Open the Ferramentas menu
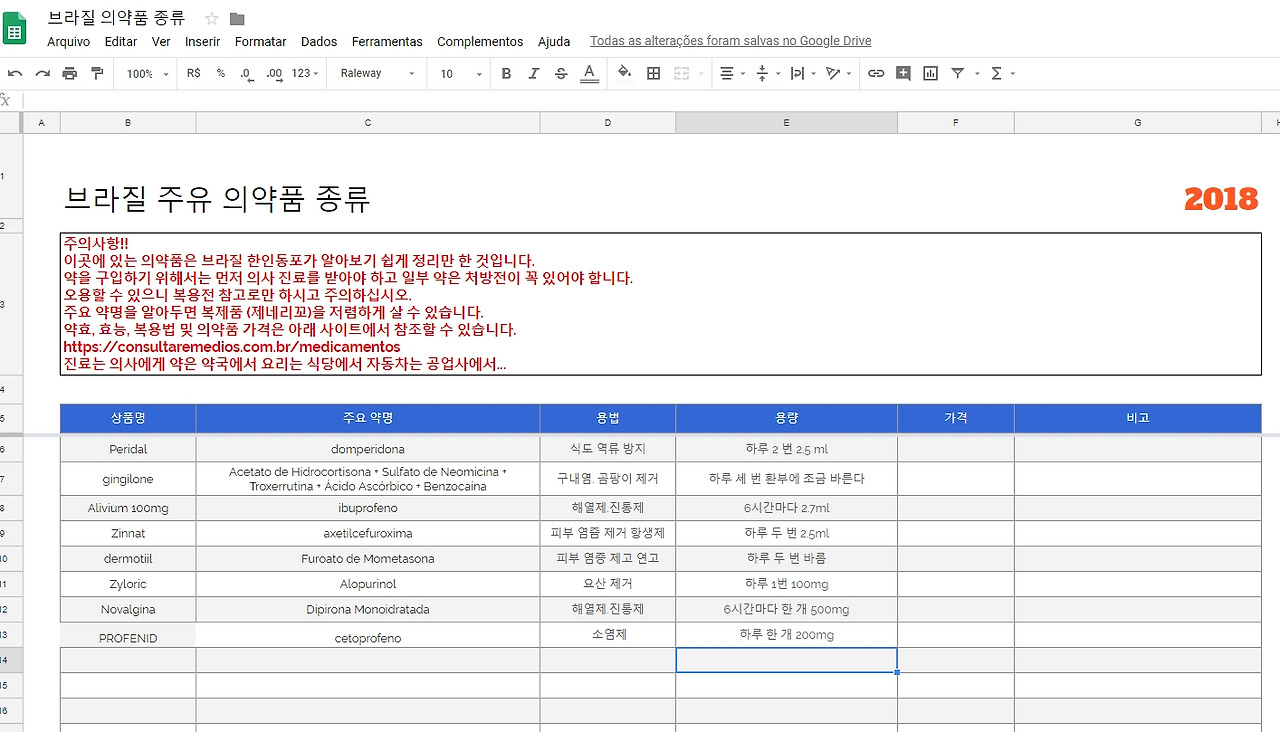Image resolution: width=1280 pixels, height=732 pixels. tap(387, 41)
